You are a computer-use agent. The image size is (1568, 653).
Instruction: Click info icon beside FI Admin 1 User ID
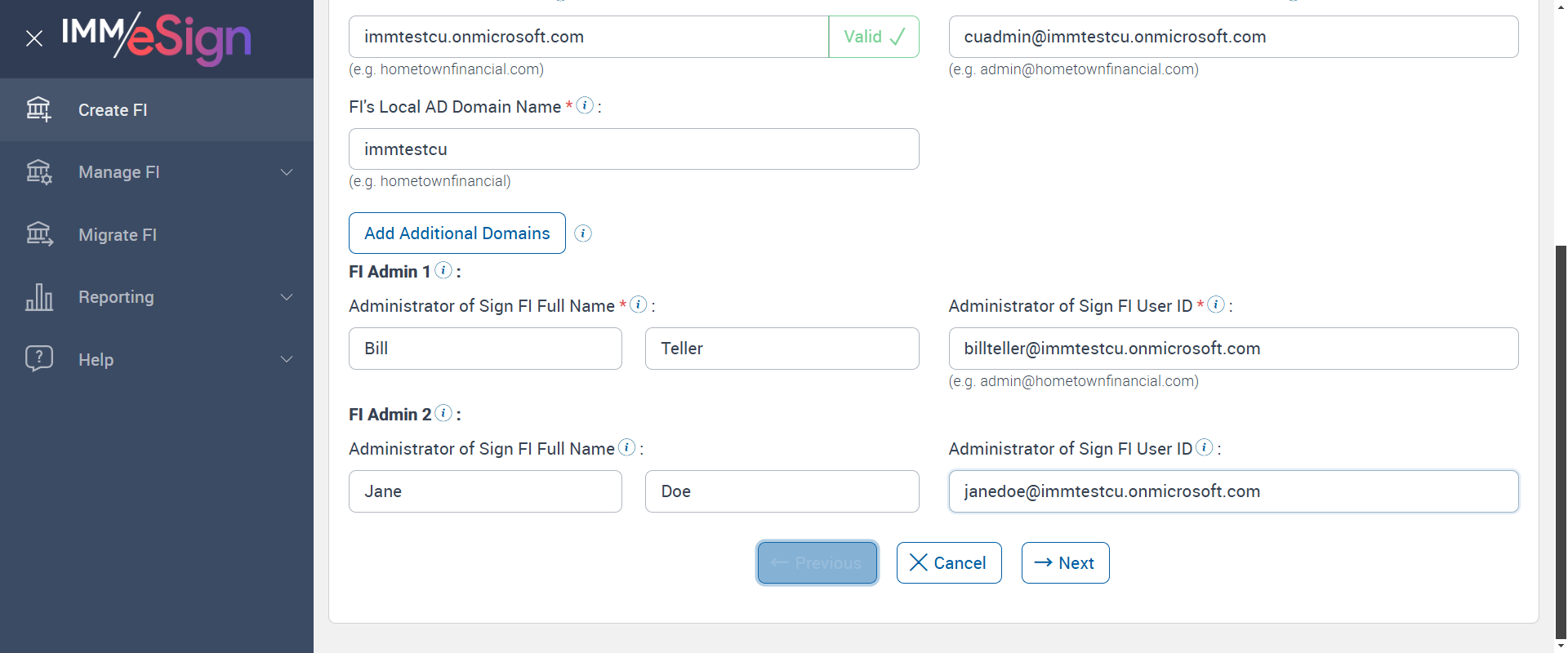1216,304
